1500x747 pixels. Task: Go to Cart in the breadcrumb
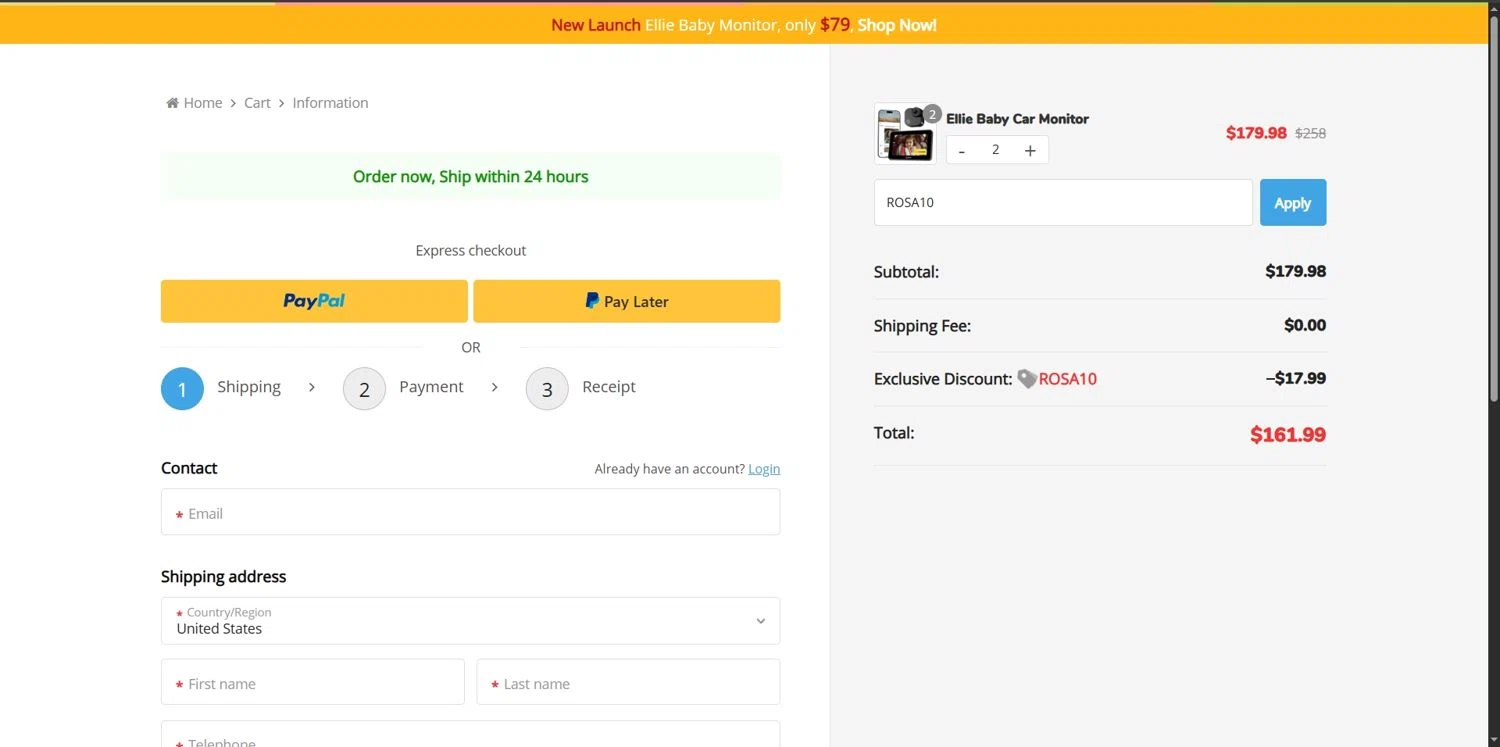coord(257,103)
